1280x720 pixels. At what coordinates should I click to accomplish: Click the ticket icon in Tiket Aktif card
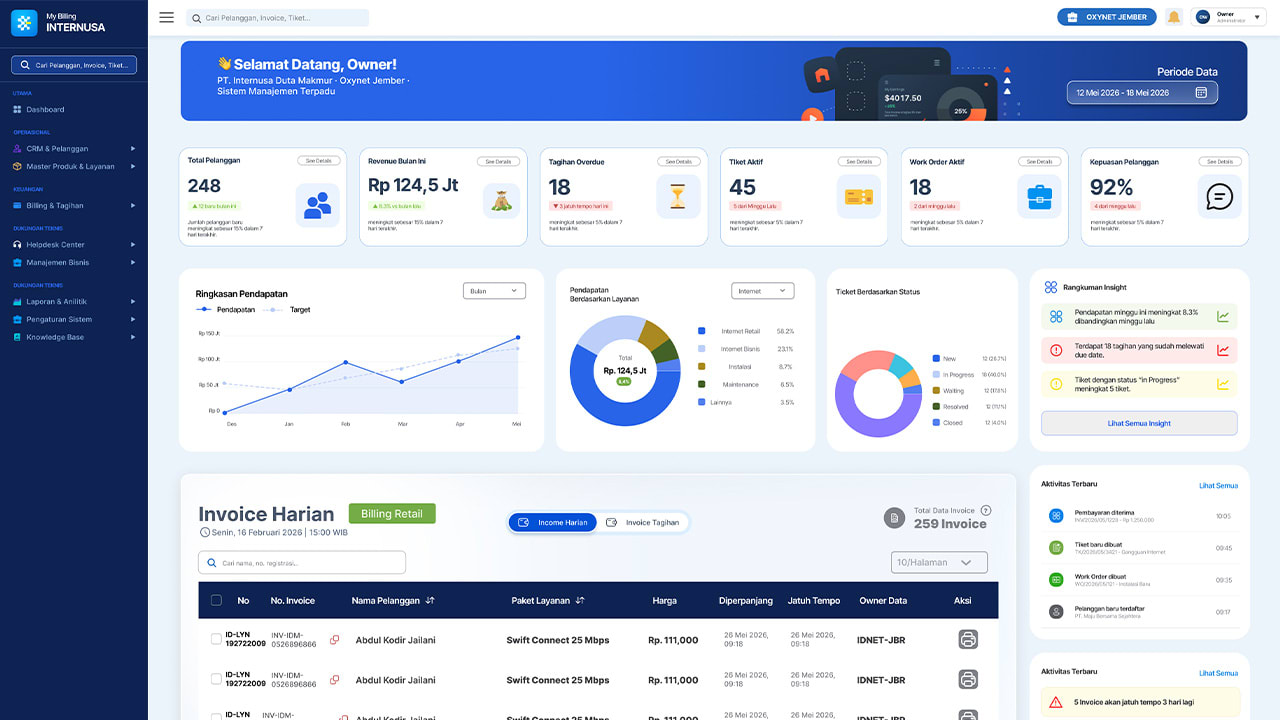(x=859, y=196)
